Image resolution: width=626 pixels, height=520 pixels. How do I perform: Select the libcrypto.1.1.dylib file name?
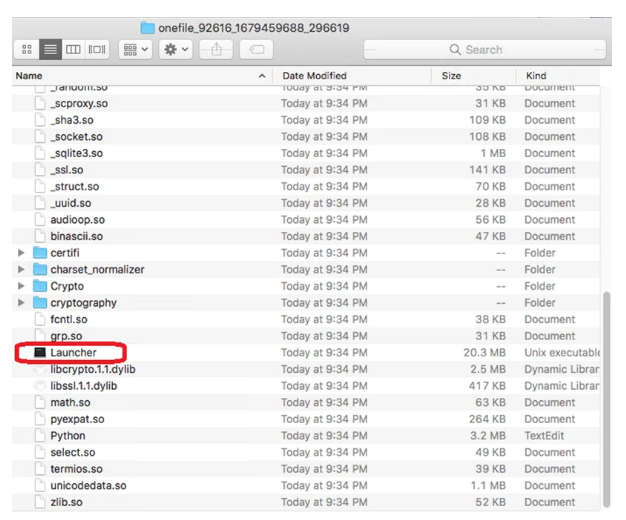tap(93, 369)
